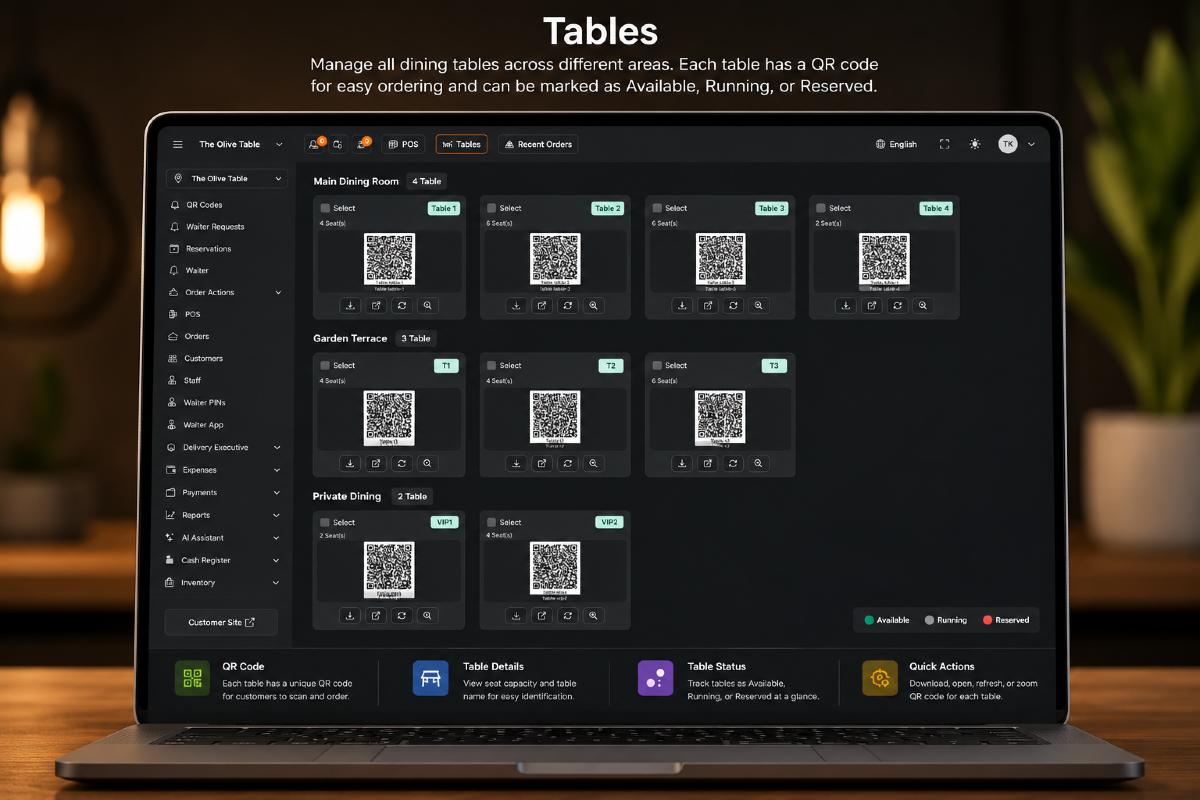Tick the Select checkbox for Table 2

tap(491, 208)
